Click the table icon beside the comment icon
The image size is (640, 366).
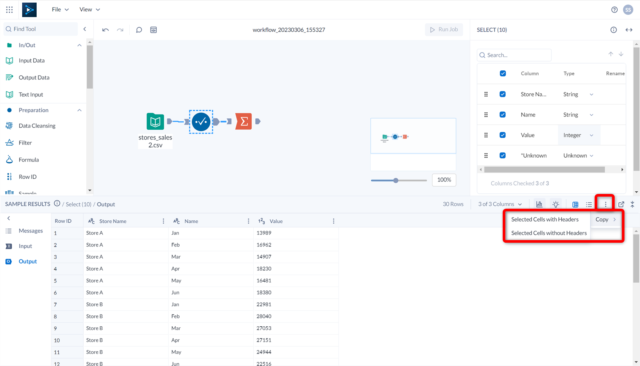pos(153,30)
